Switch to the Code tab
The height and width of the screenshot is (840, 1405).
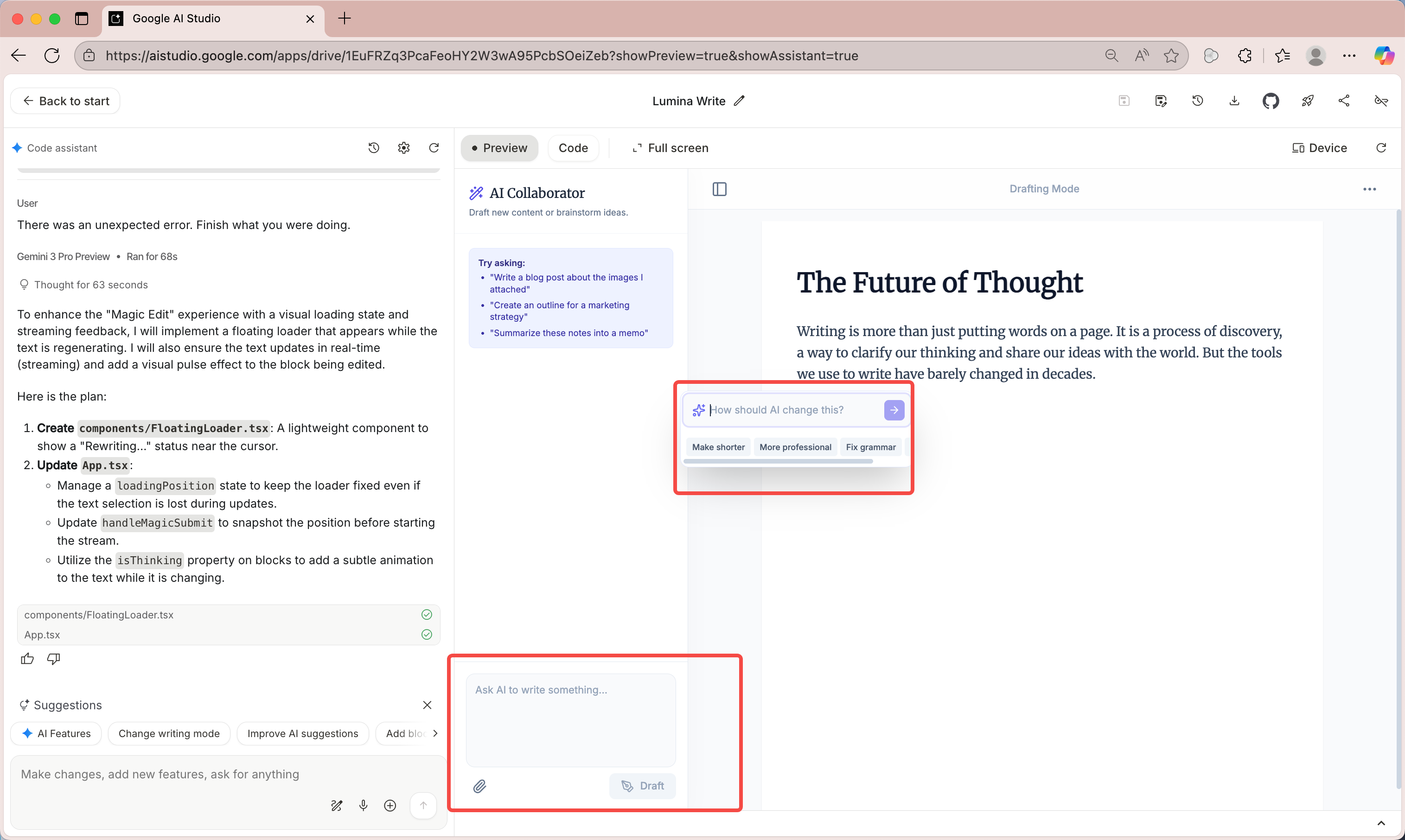[x=573, y=148]
